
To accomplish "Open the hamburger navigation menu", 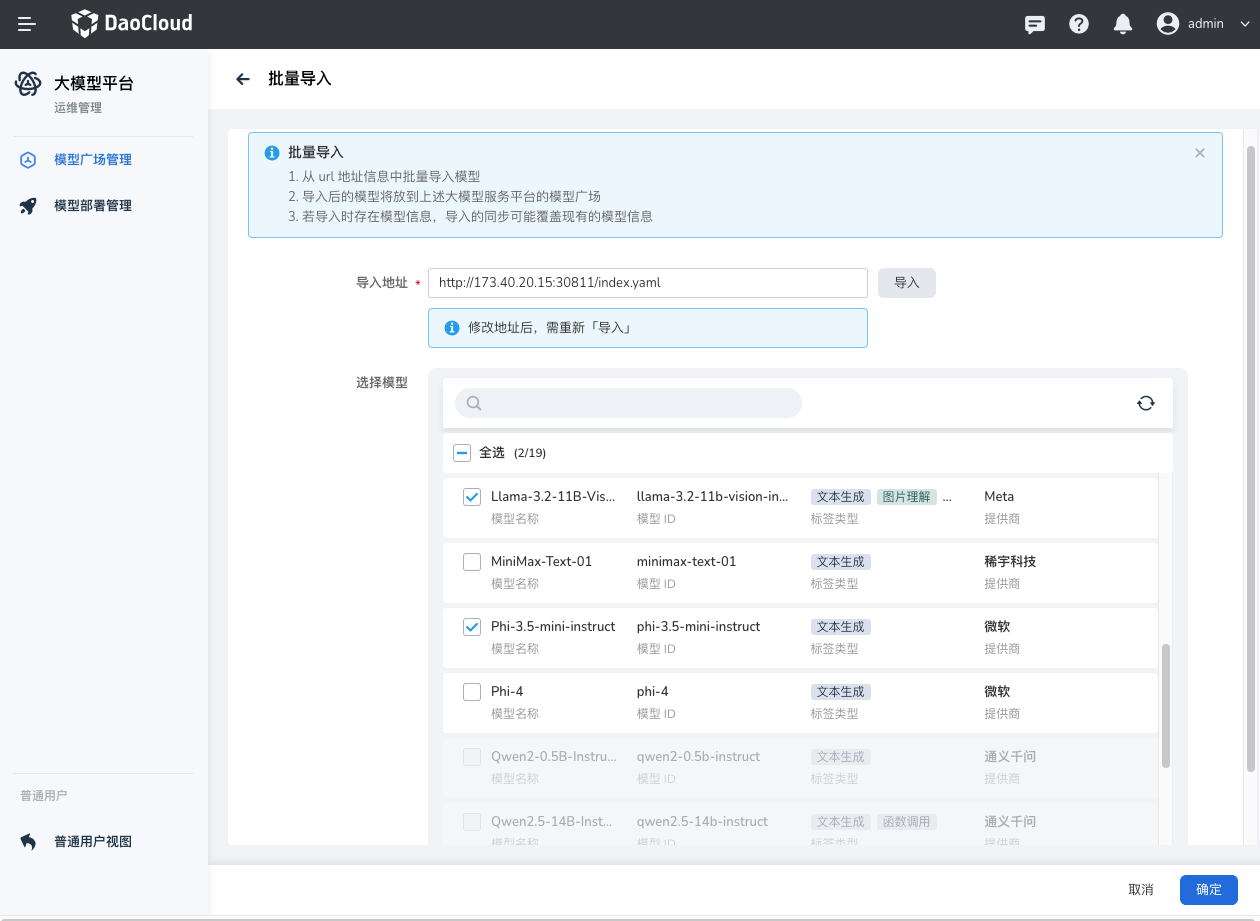I will pyautogui.click(x=27, y=24).
